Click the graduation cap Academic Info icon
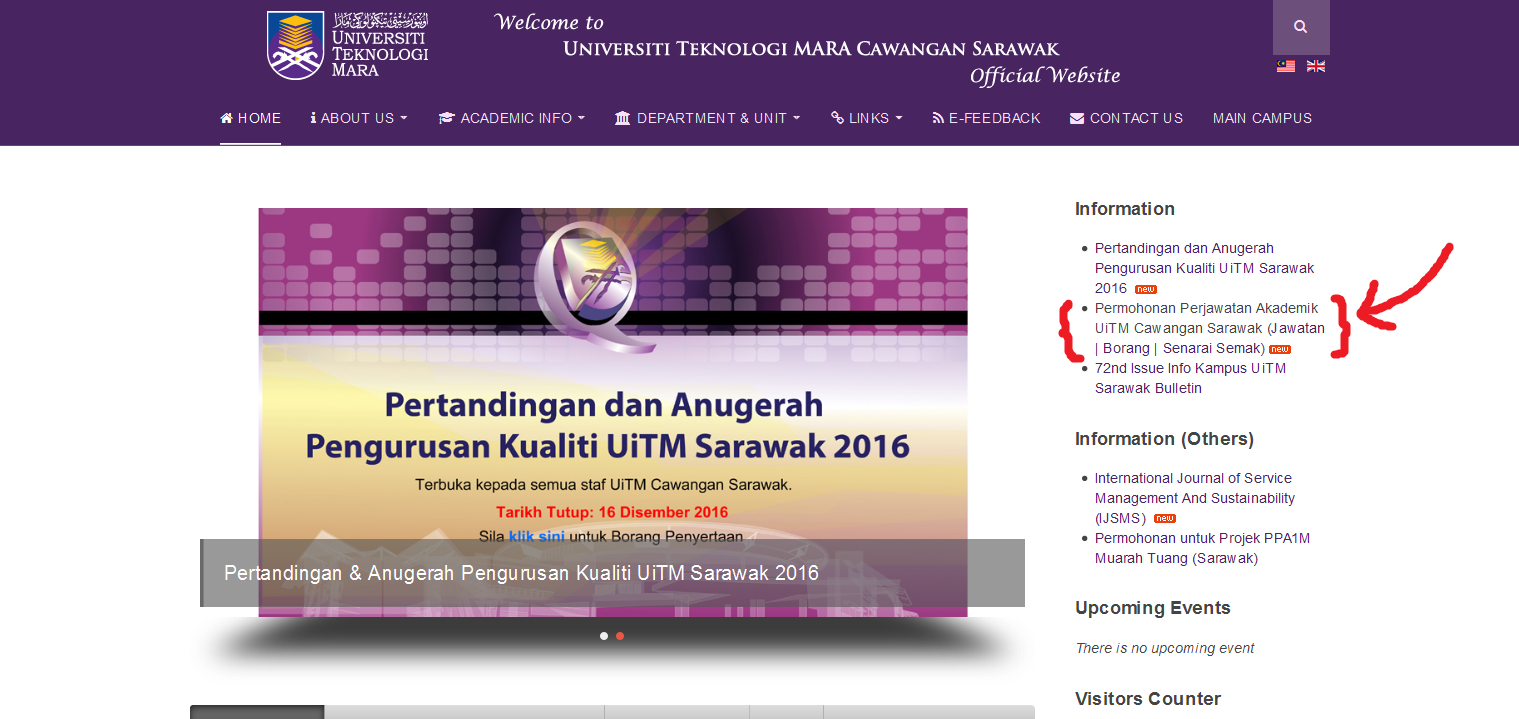The width and height of the screenshot is (1519, 719). pos(446,118)
